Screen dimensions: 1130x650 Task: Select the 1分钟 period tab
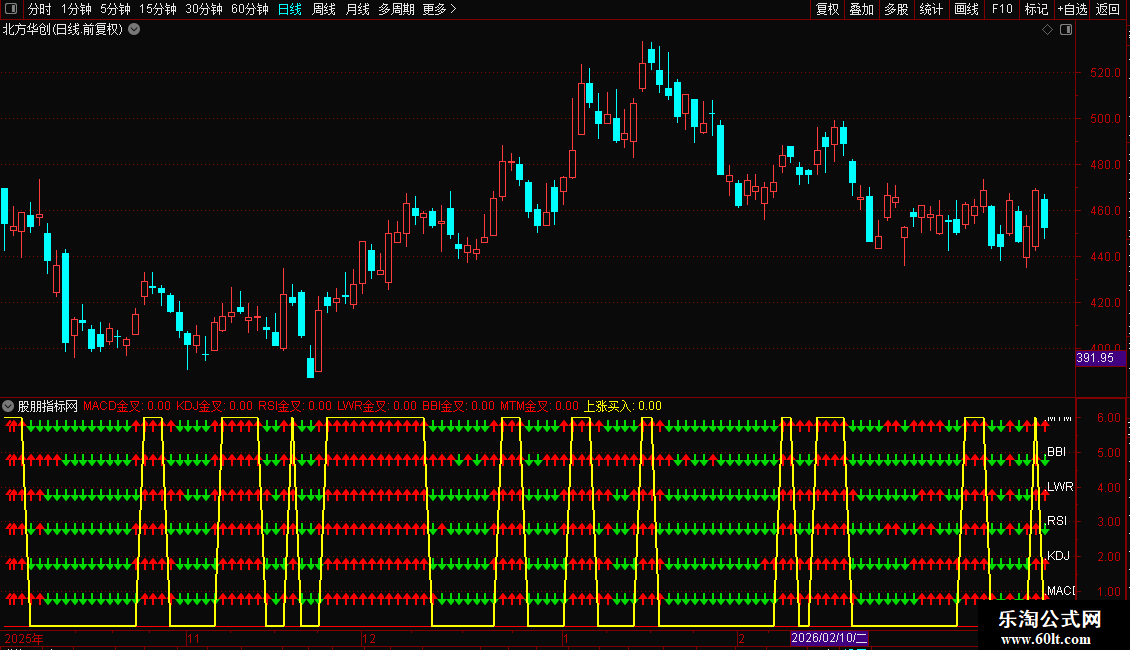tap(76, 9)
